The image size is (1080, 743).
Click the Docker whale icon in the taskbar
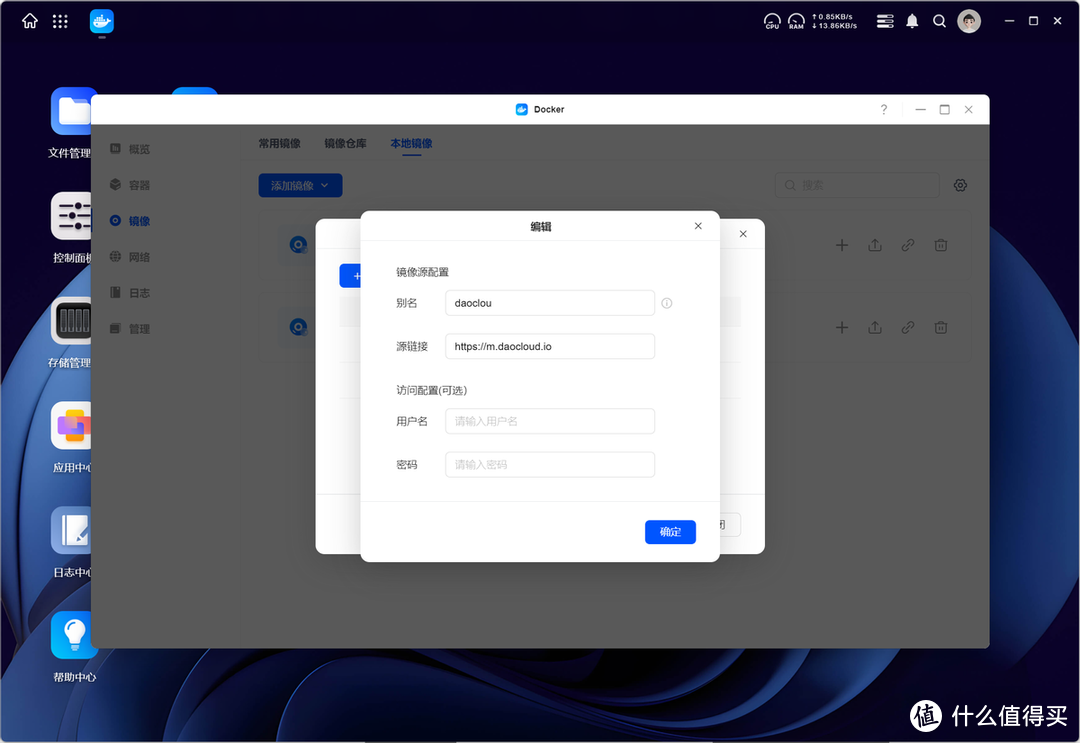click(100, 20)
